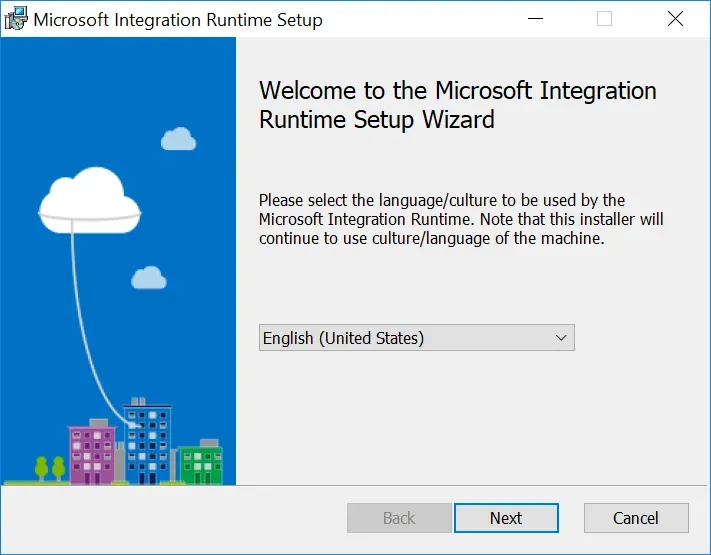This screenshot has width=711, height=555.
Task: Expand the language dropdown arrow
Action: point(561,338)
